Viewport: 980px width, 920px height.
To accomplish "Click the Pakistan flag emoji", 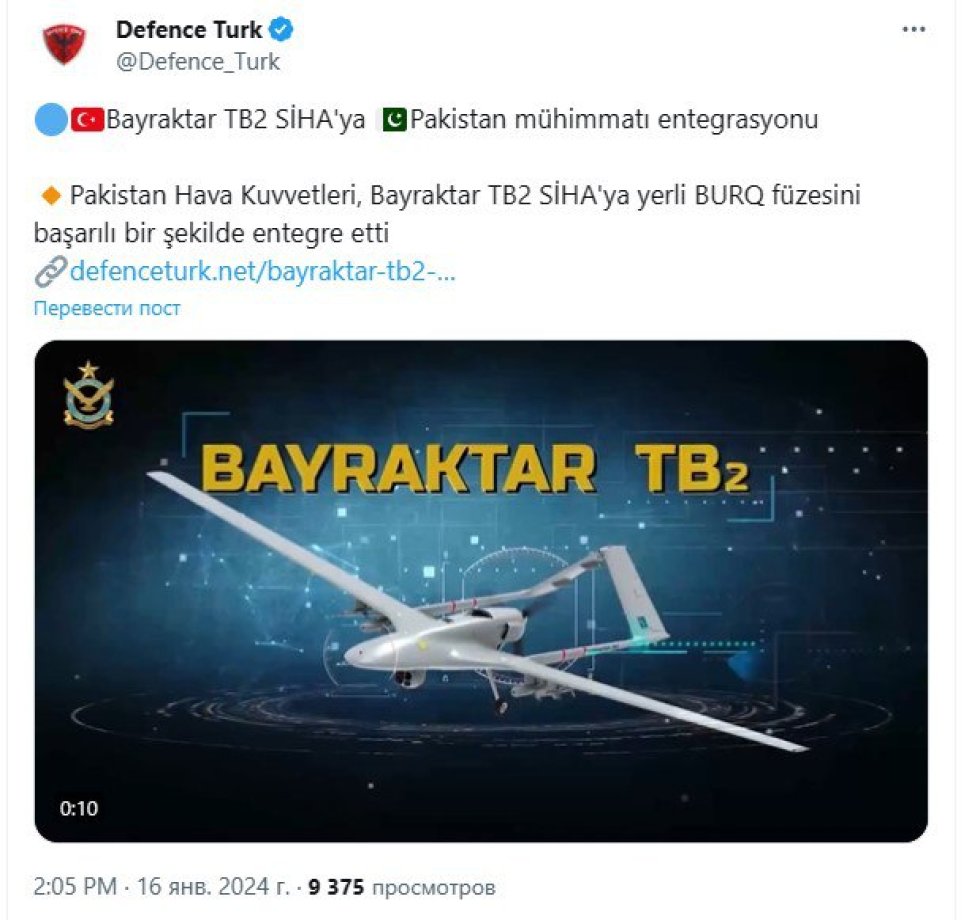I will [x=394, y=119].
